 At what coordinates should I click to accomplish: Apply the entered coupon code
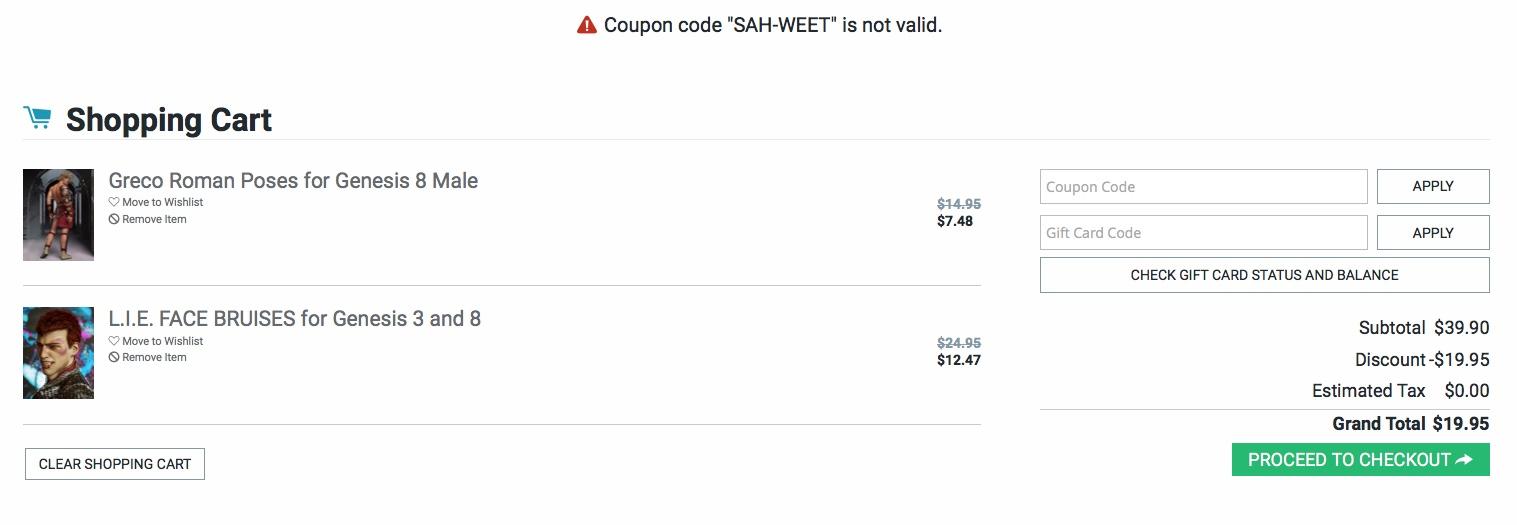click(x=1432, y=187)
